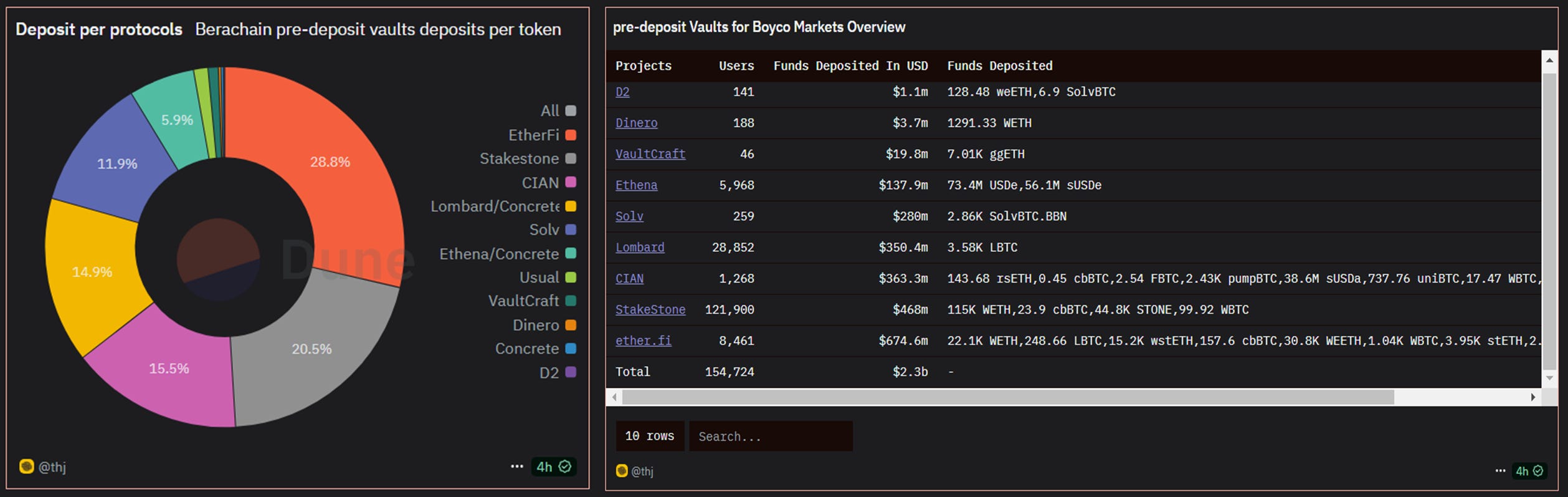Click the 4h refresh badge on pie chart
Viewport: 1568px width, 497px height.
553,466
